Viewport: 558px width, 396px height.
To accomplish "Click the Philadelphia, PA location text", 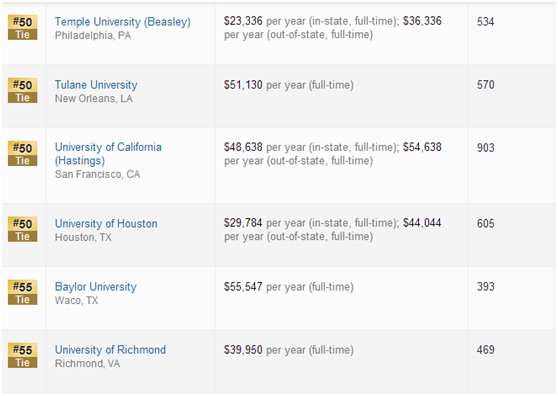I will pos(93,36).
